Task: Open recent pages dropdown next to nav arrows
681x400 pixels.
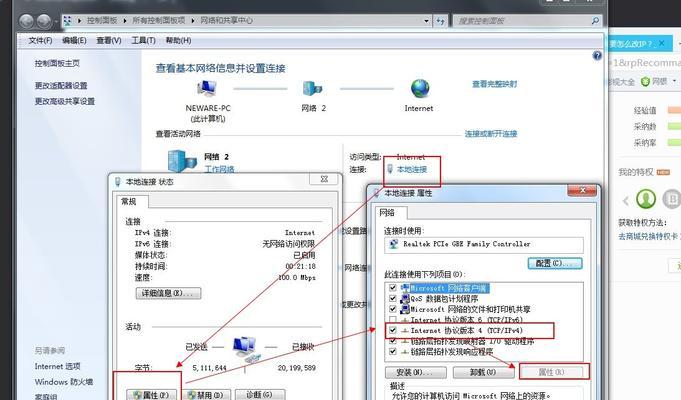Action: pos(56,21)
